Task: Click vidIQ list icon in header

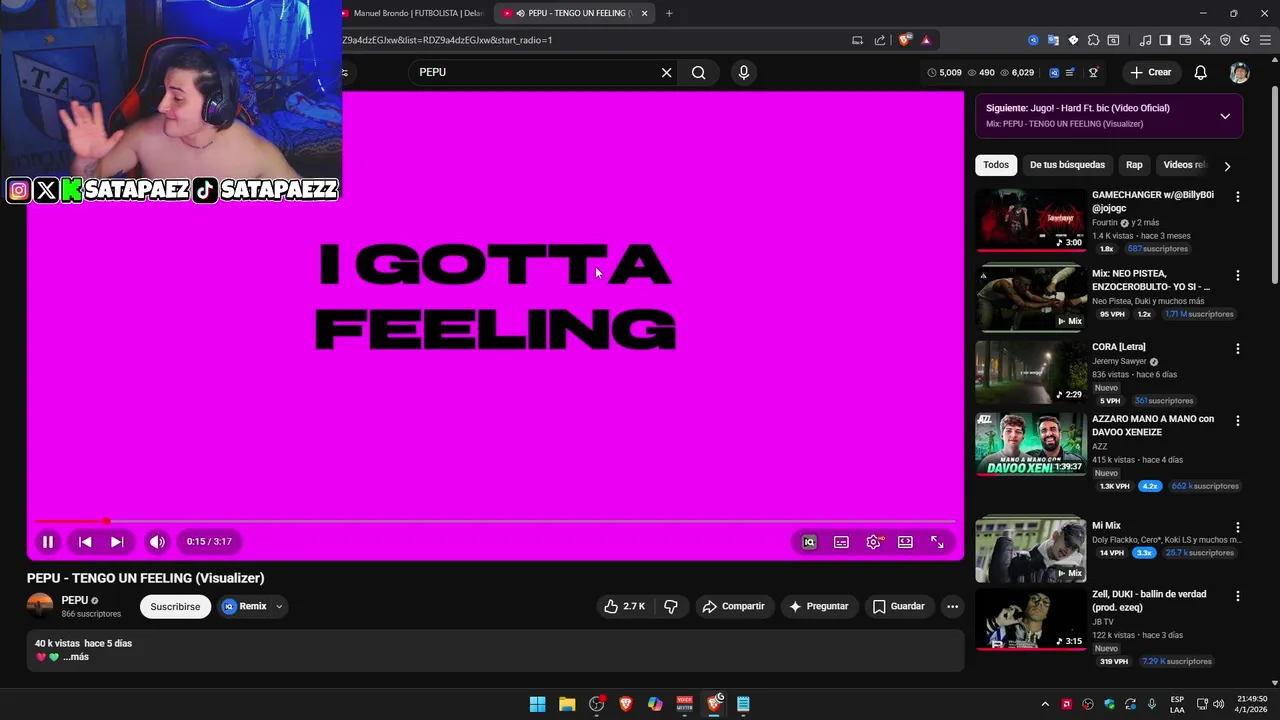Action: (1070, 72)
